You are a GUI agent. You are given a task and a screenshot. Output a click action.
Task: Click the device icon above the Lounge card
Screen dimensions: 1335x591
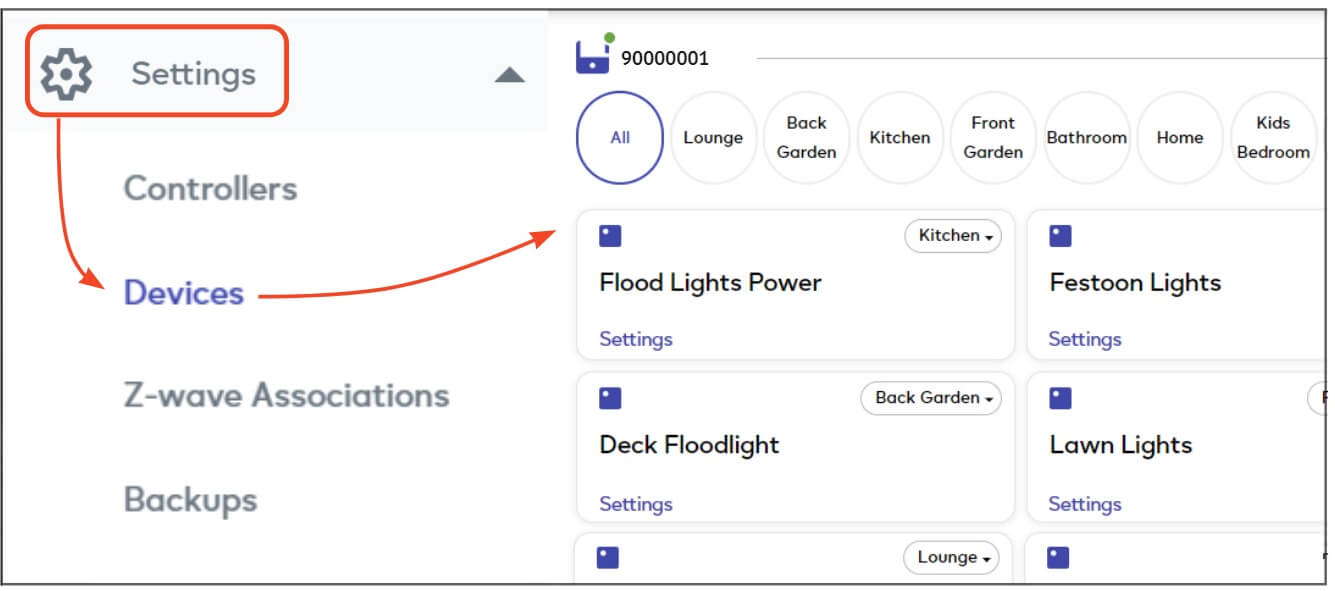click(608, 558)
